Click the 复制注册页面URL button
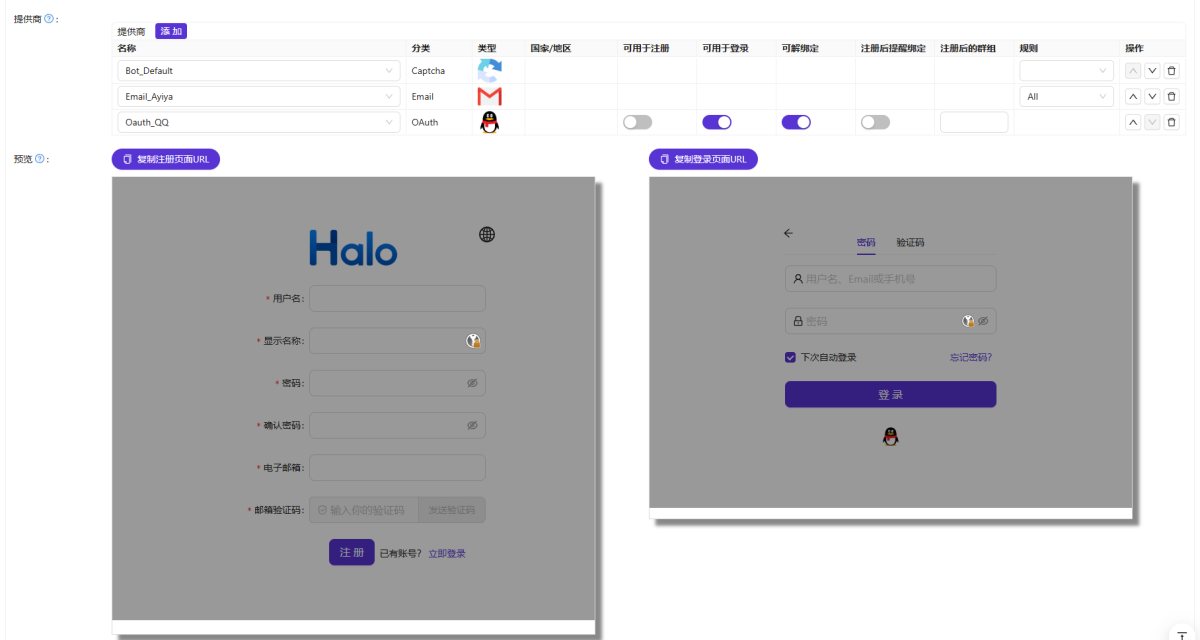 pyautogui.click(x=165, y=159)
